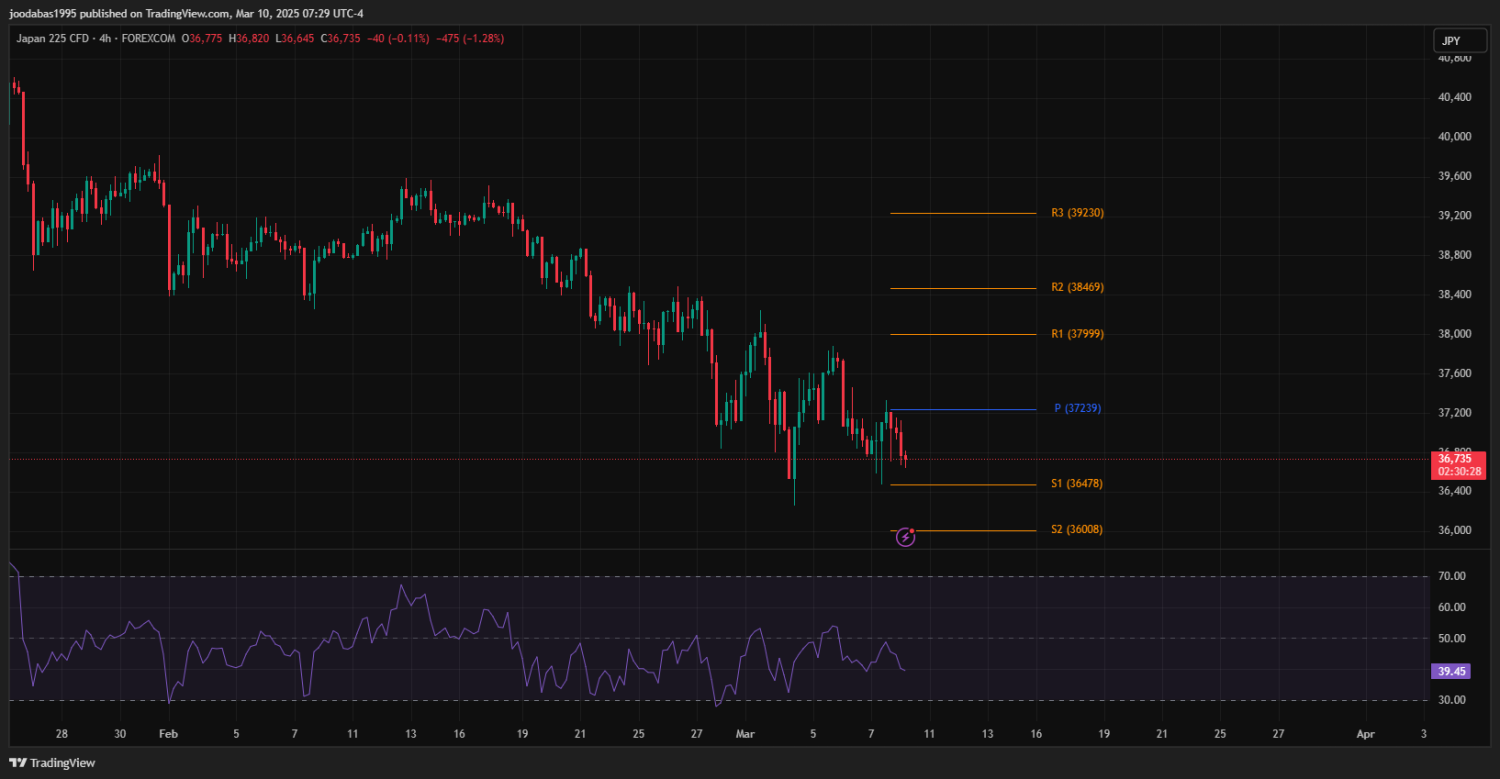Click the FOREXCOM source in the legend
The image size is (1500, 779).
[149, 39]
